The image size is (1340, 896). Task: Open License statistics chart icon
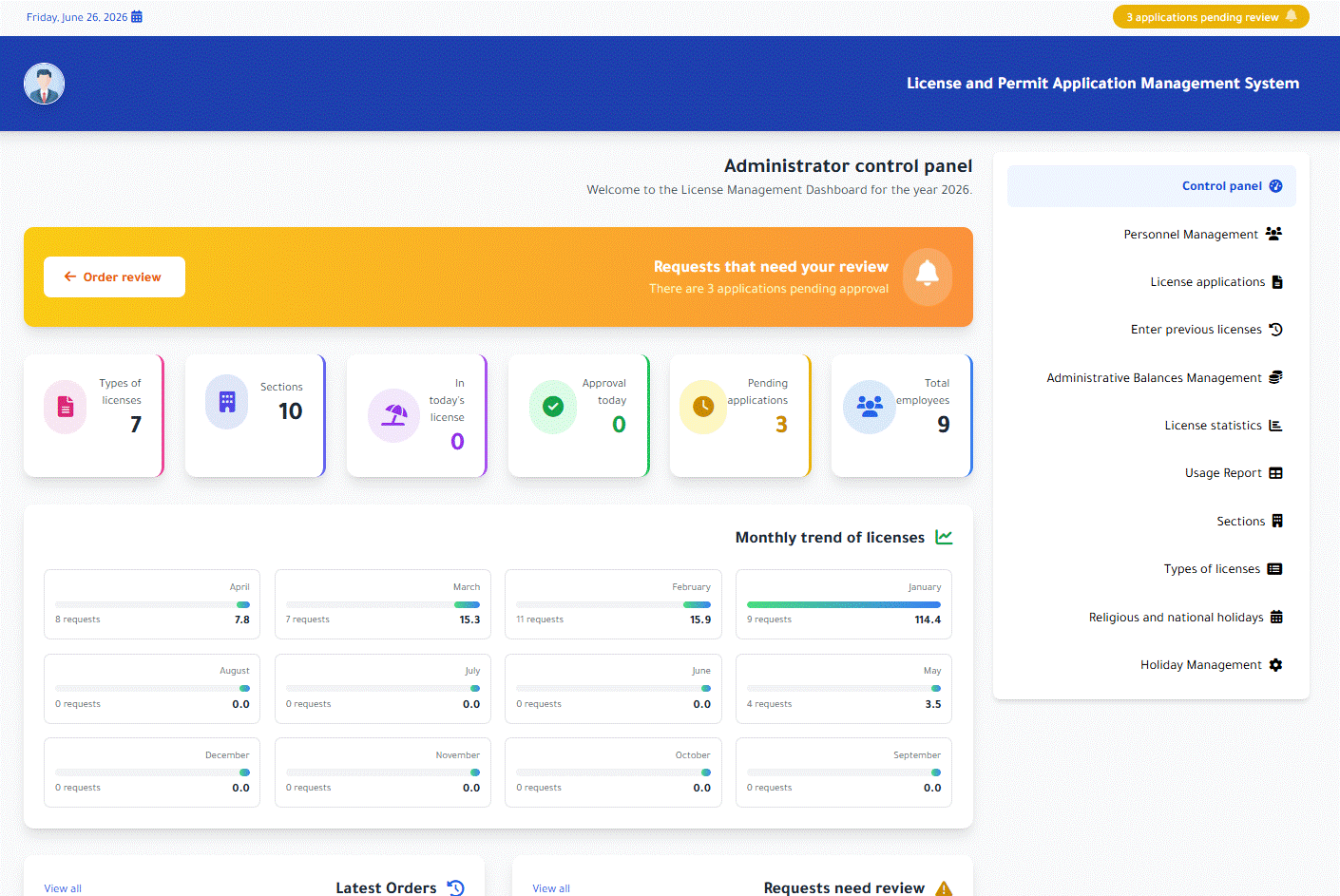point(1275,426)
